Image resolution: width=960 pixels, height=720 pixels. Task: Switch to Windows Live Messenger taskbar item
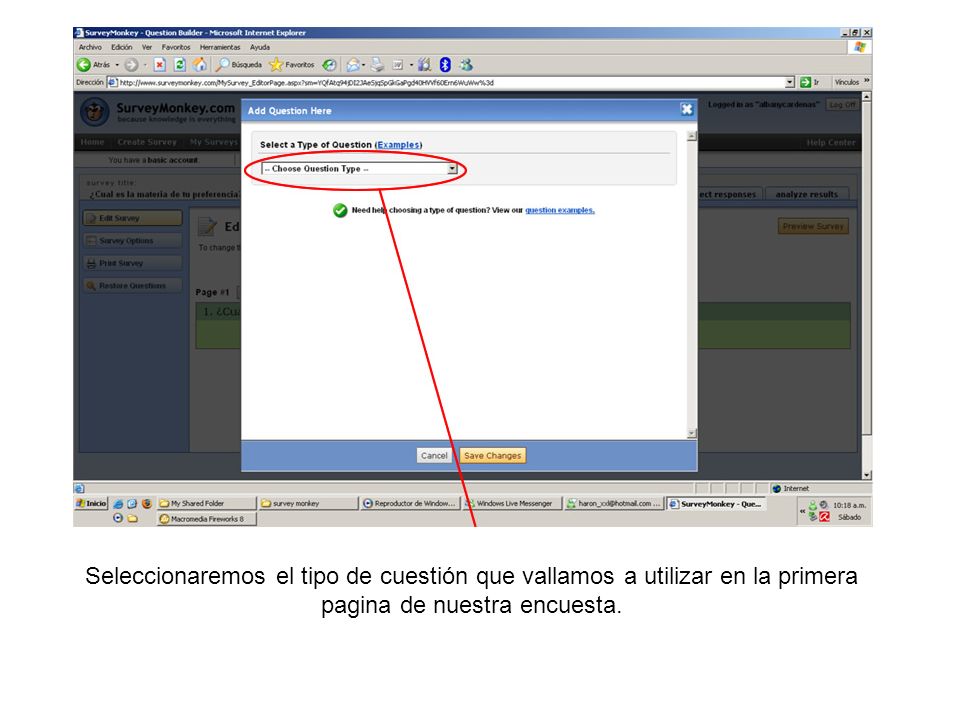click(512, 503)
